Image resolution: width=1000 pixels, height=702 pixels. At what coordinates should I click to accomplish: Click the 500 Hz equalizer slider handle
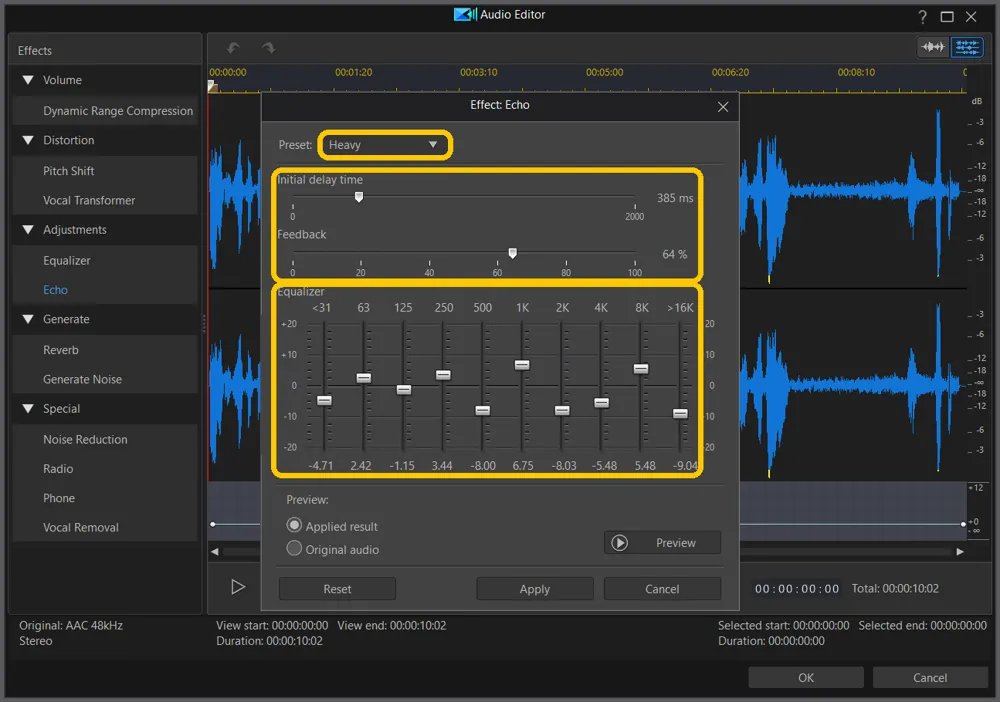[483, 411]
